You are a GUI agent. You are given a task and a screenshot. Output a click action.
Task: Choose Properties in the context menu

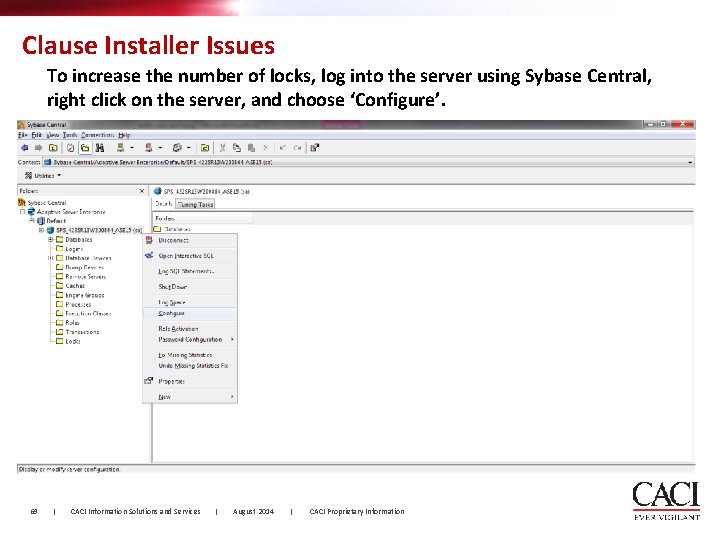(x=190, y=381)
